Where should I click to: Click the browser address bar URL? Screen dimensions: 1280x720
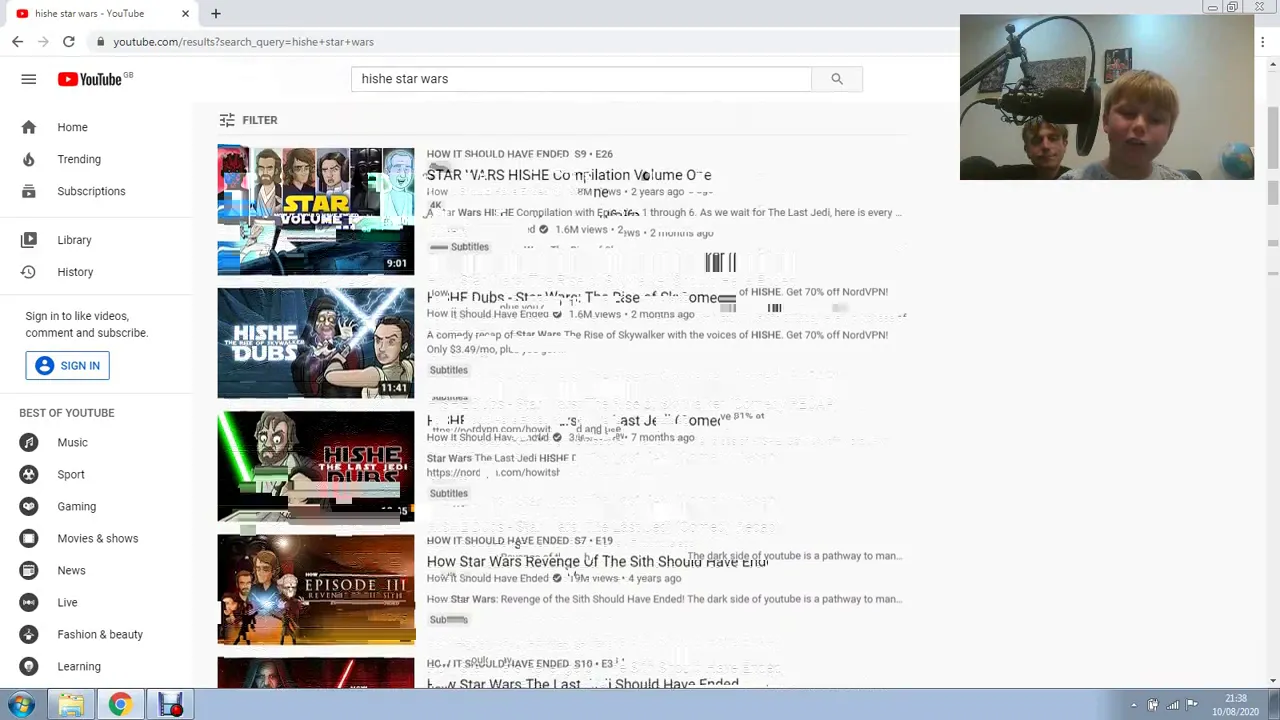pos(243,42)
